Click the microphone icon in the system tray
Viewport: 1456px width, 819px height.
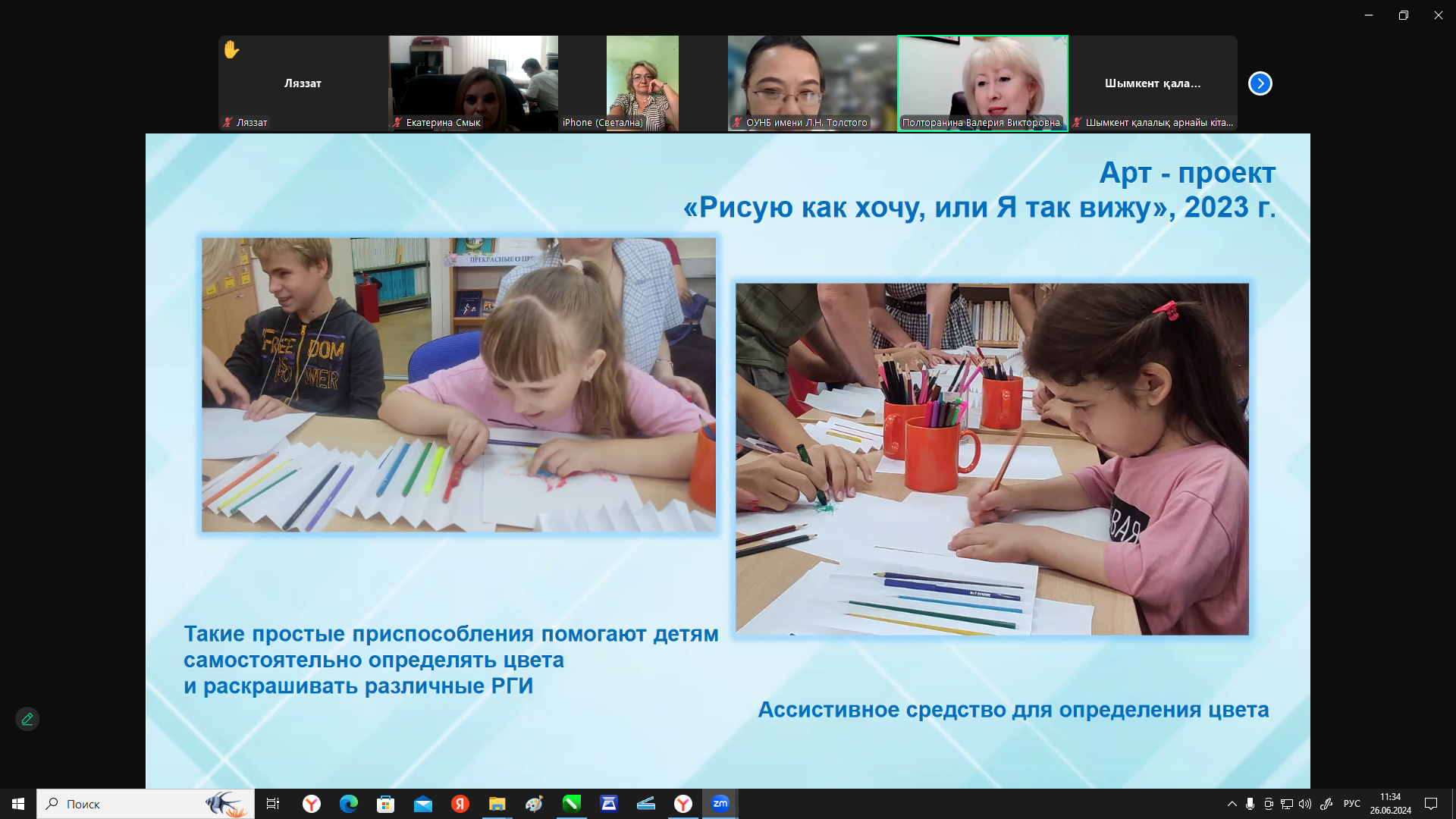click(x=1250, y=804)
